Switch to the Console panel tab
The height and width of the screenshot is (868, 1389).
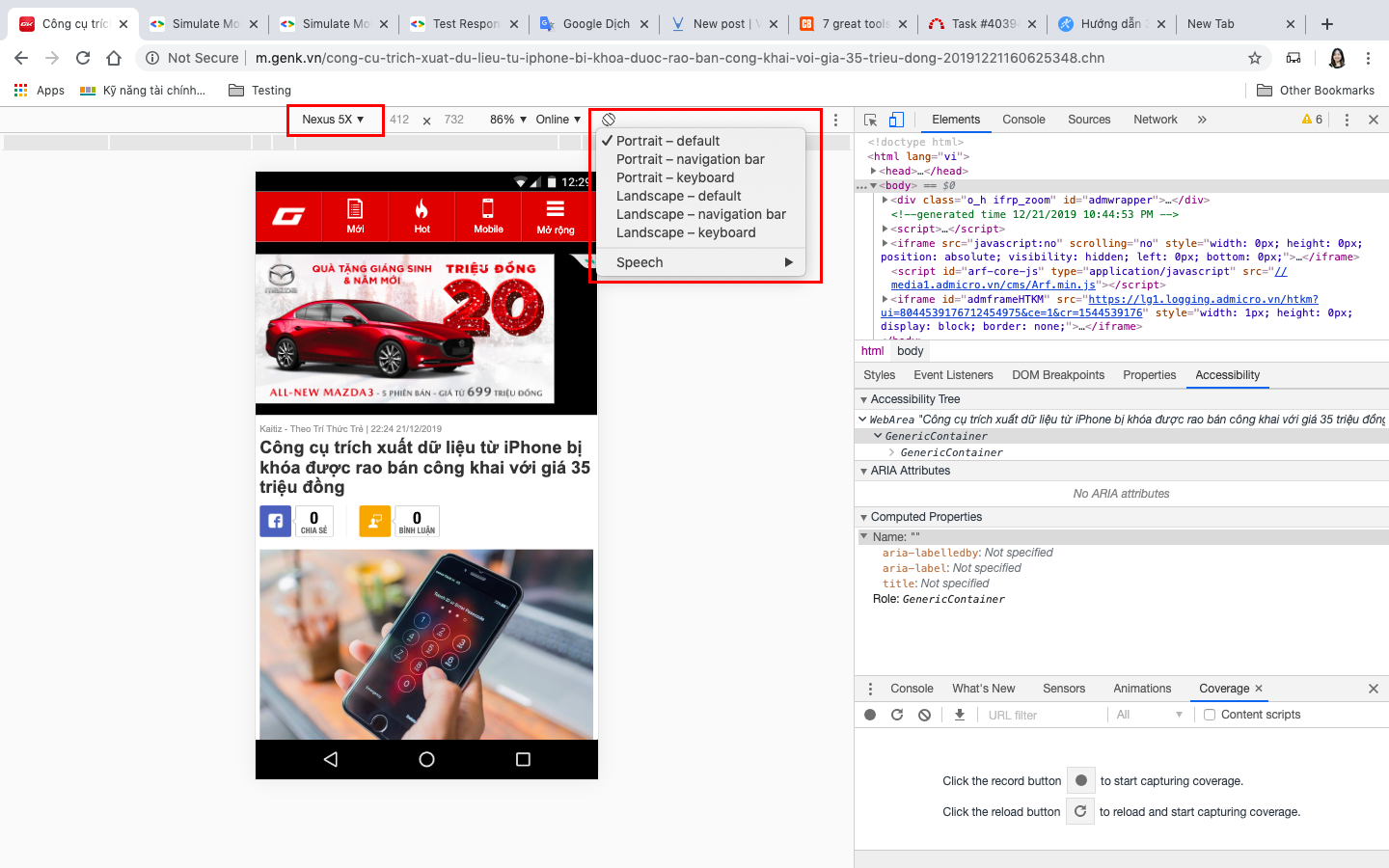pos(1023,120)
